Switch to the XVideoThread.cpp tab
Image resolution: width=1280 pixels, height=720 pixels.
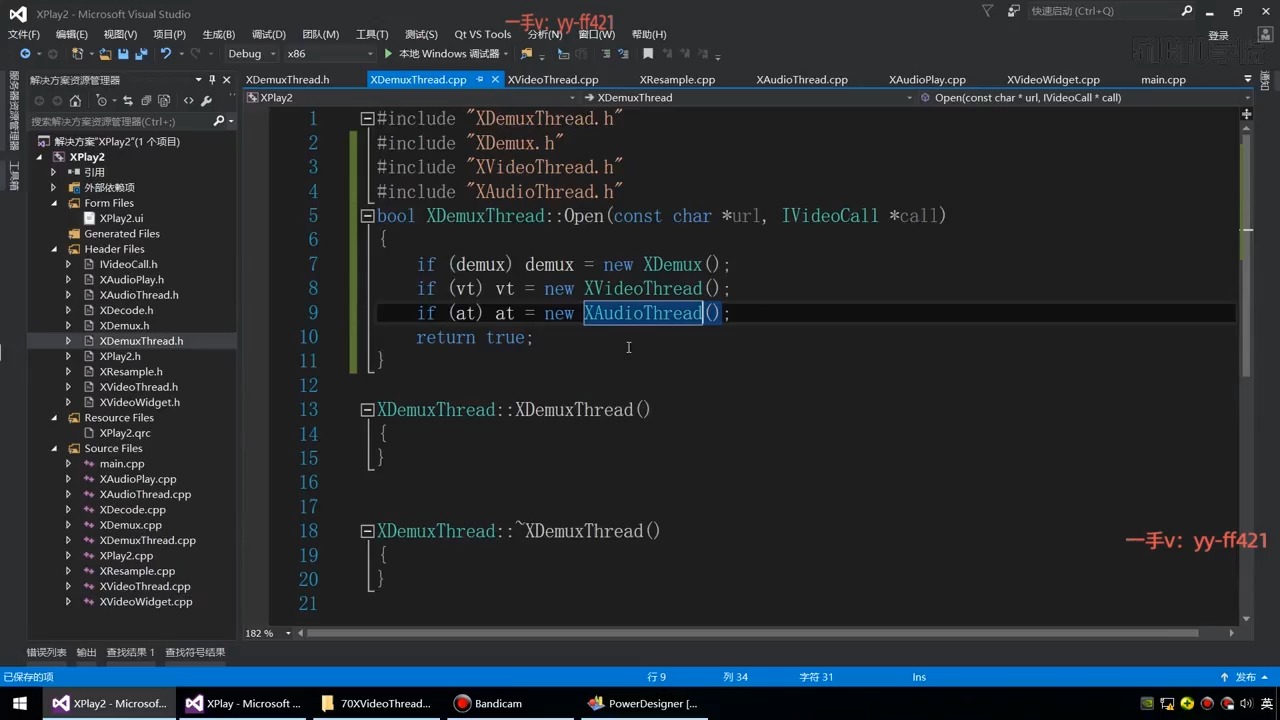pyautogui.click(x=553, y=79)
